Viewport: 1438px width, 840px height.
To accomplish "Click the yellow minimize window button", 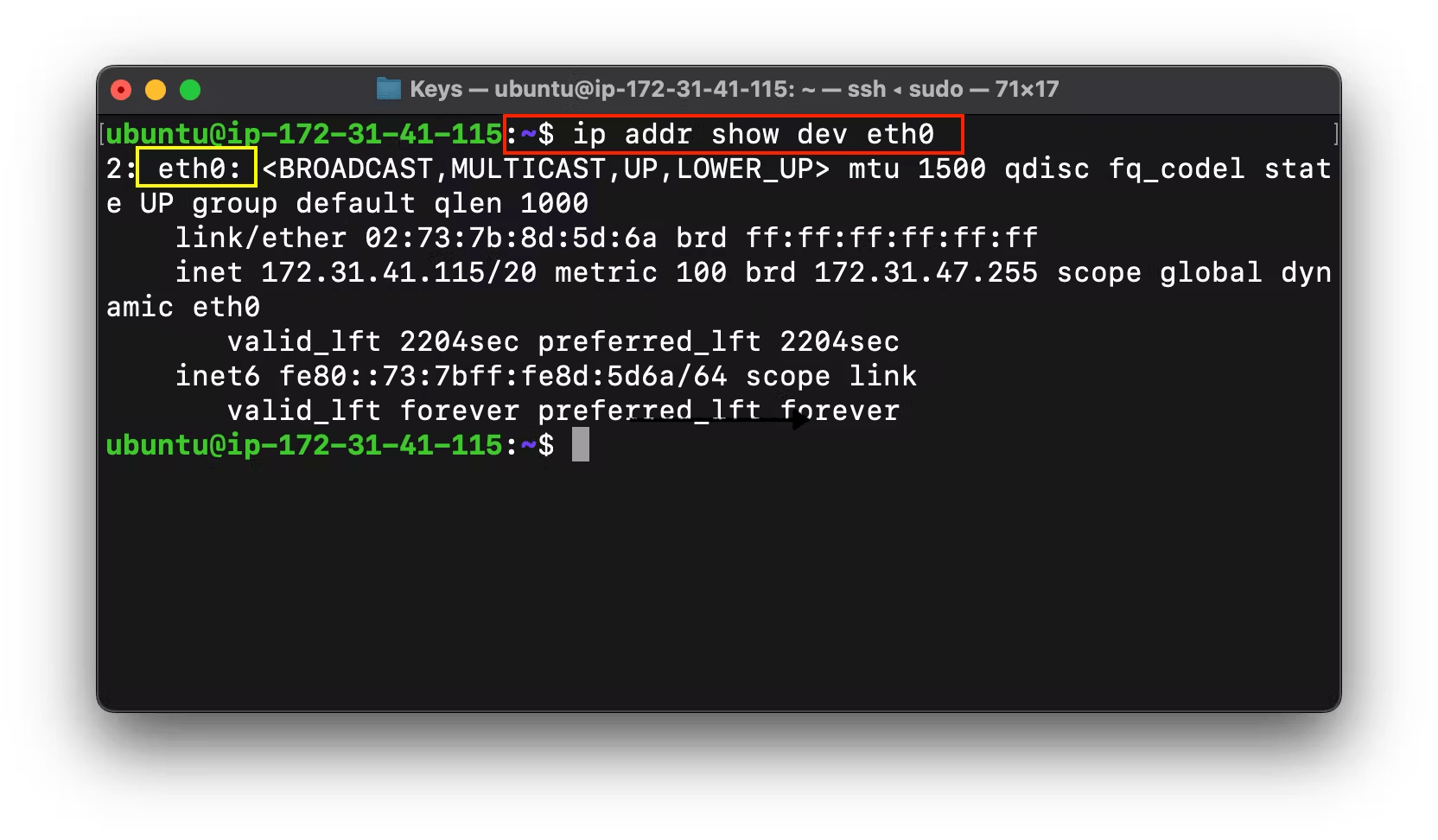I will 156,90.
